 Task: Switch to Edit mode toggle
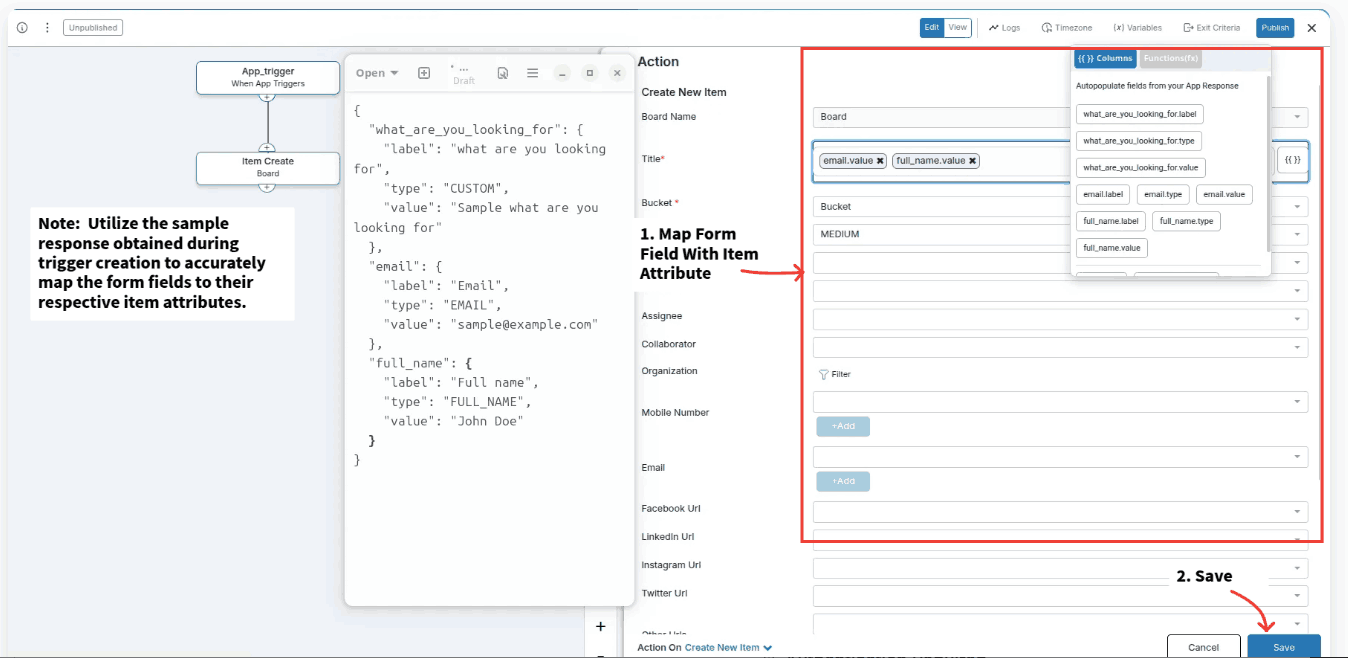[932, 28]
